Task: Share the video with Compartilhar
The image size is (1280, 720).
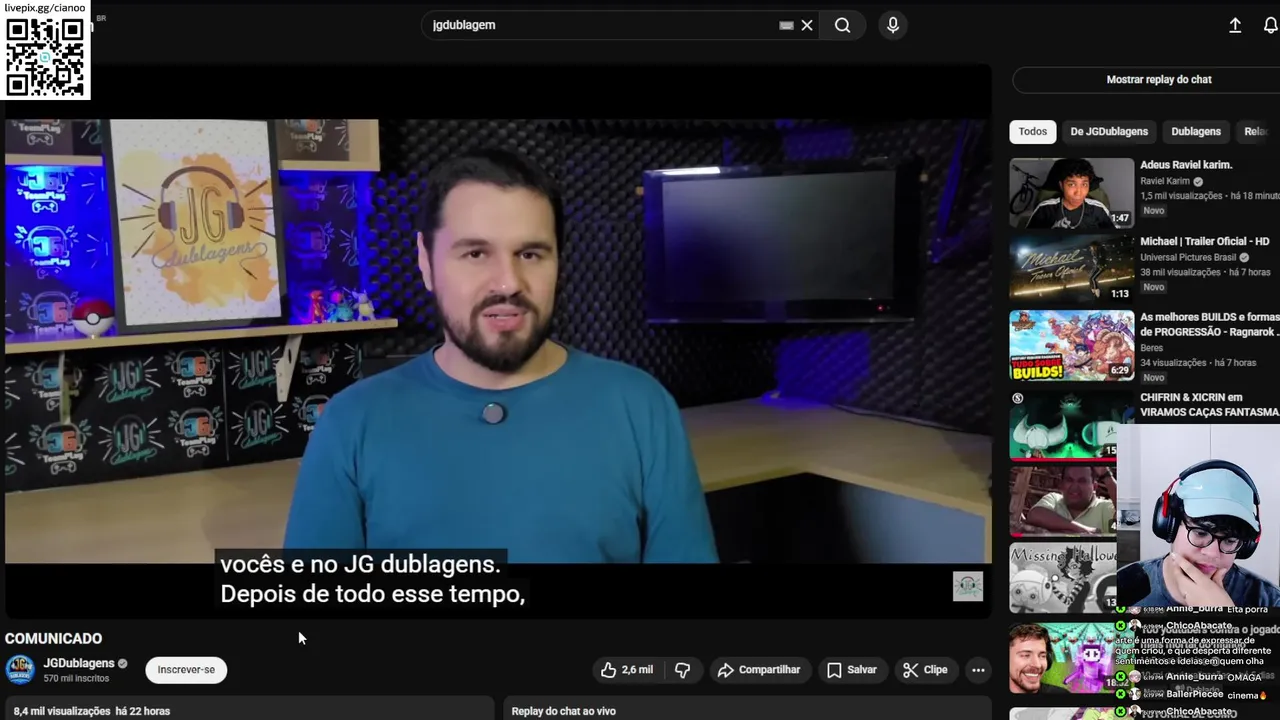Action: point(759,670)
